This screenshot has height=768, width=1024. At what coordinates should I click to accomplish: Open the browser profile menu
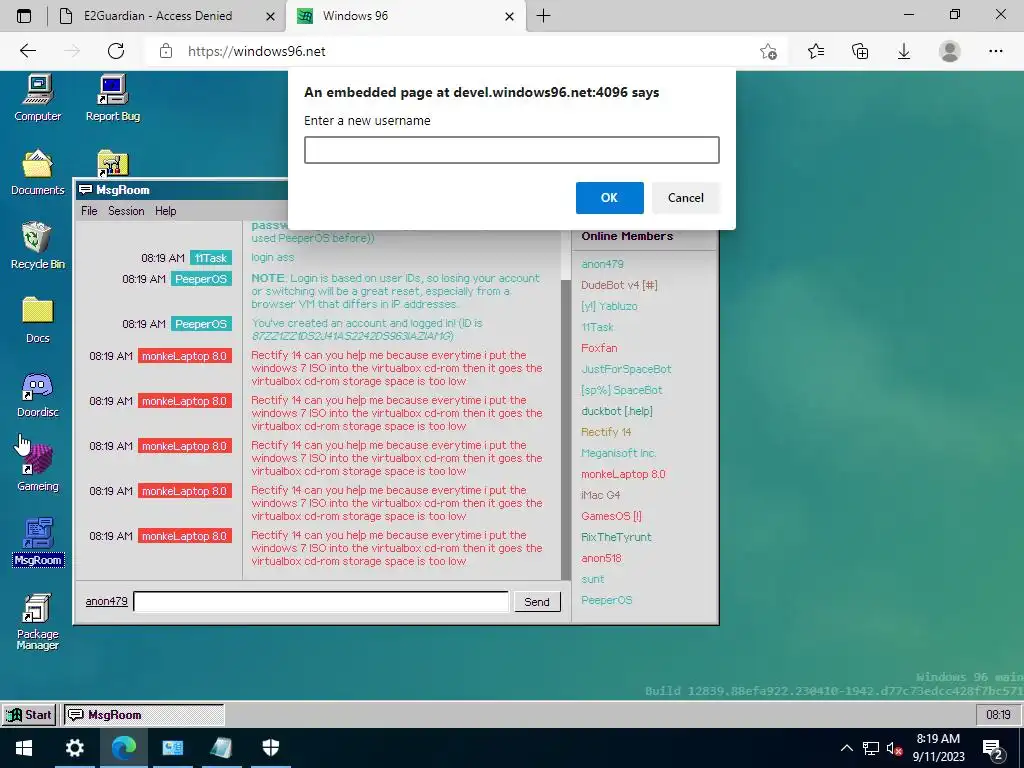point(950,51)
